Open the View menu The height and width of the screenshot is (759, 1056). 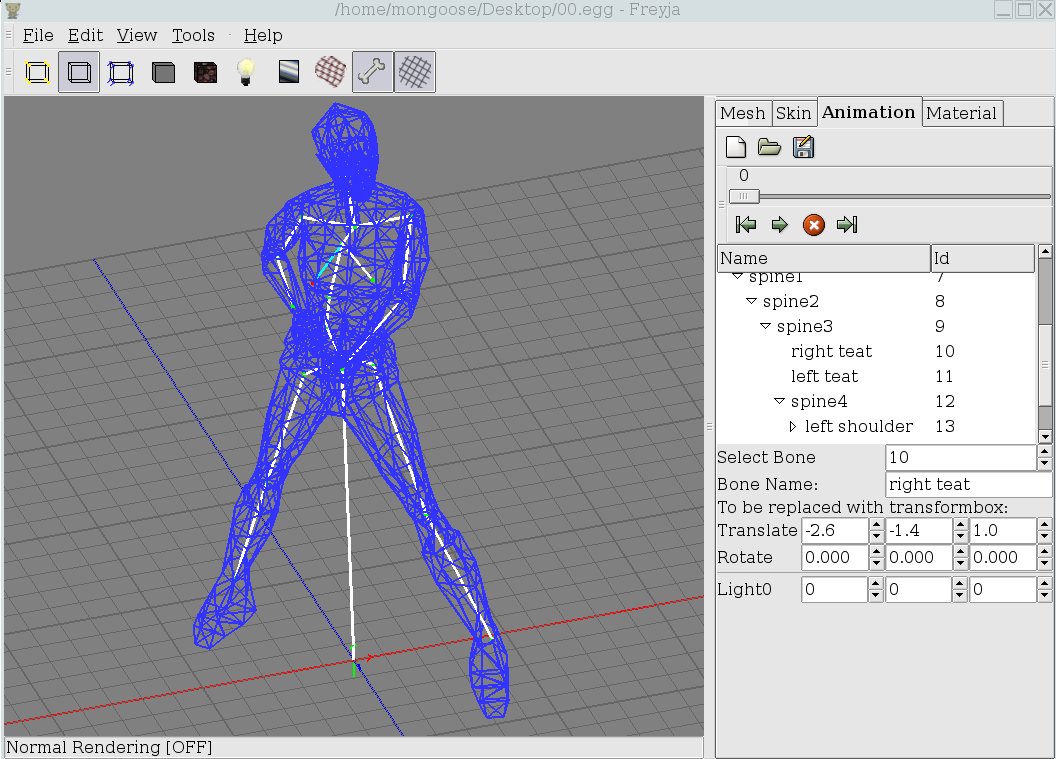pos(137,35)
